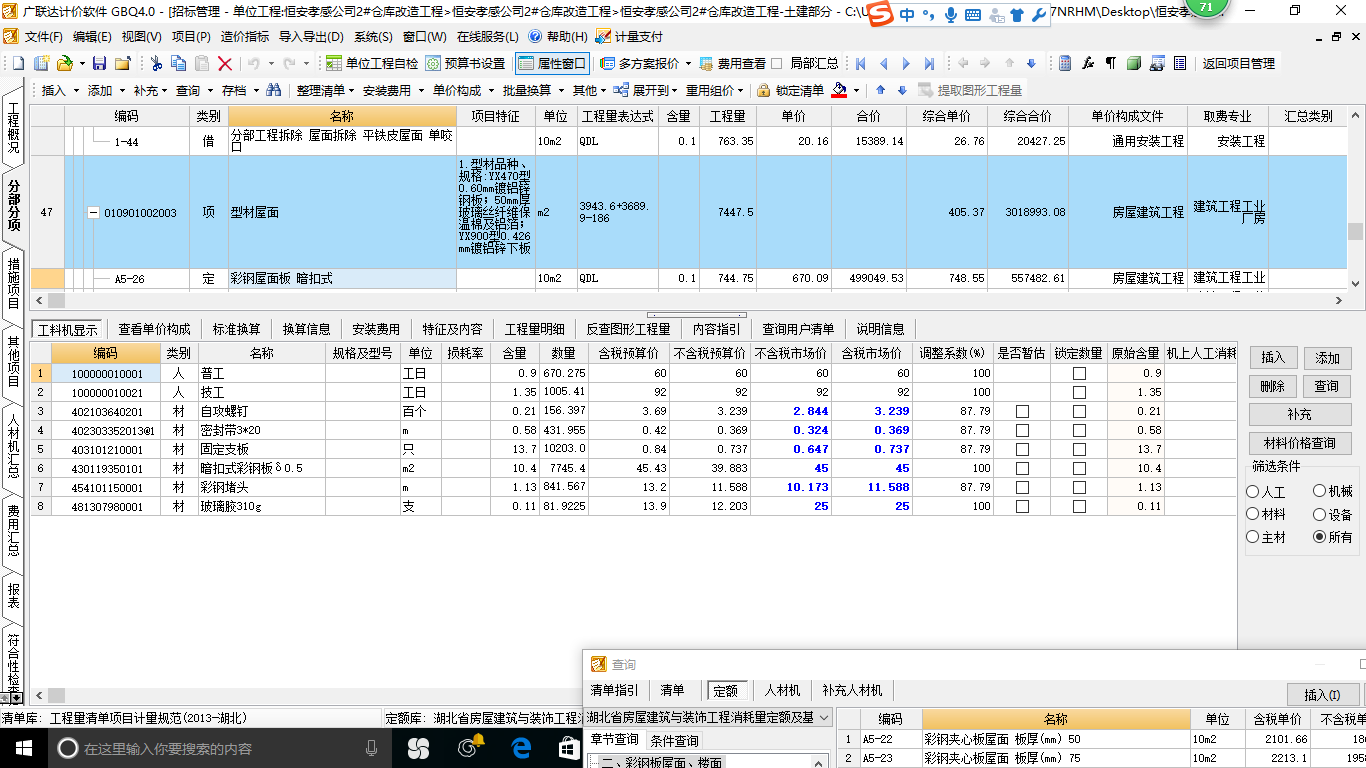Open Windows Start menu
The image size is (1366, 768).
(x=22, y=747)
